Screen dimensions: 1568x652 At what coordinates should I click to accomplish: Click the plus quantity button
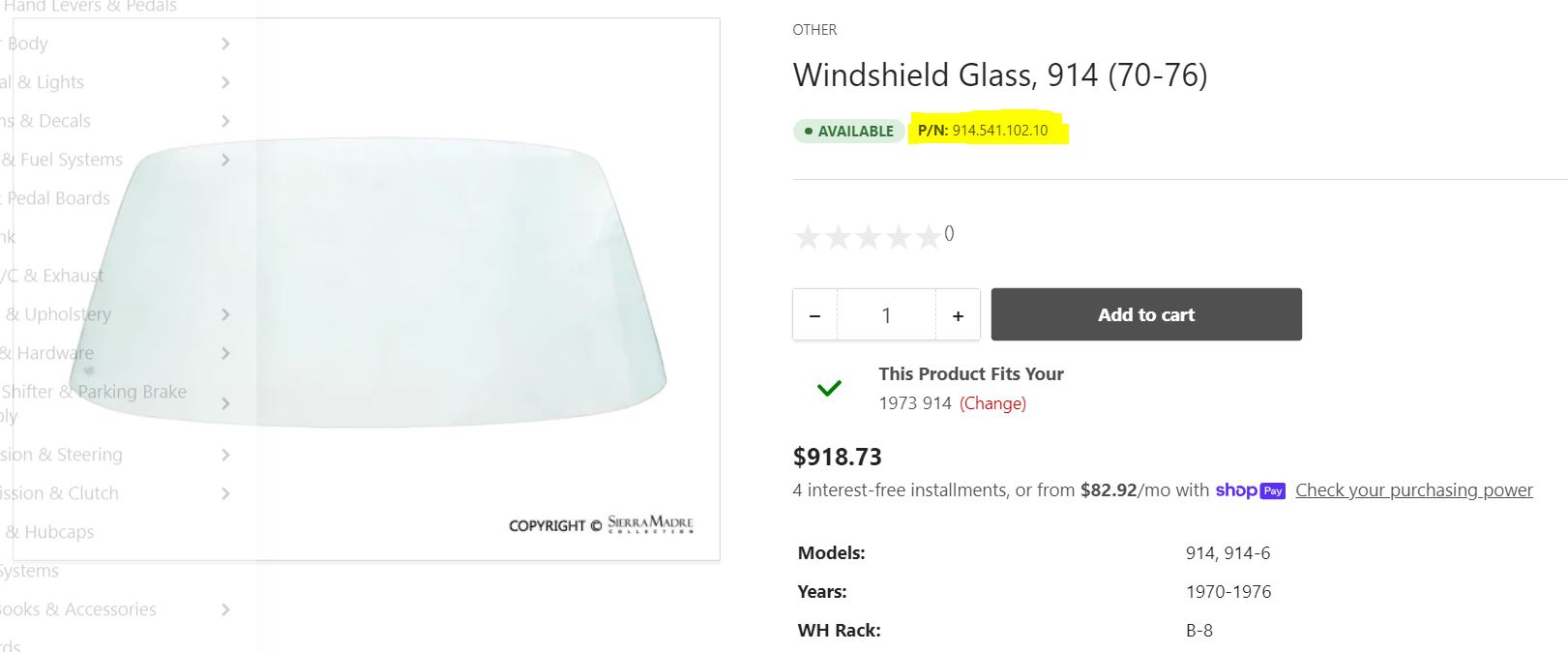point(958,315)
